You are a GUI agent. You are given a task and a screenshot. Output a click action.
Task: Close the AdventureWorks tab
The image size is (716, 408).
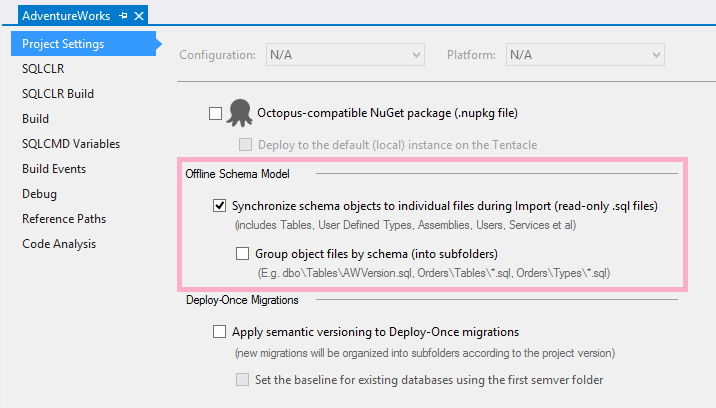point(139,15)
